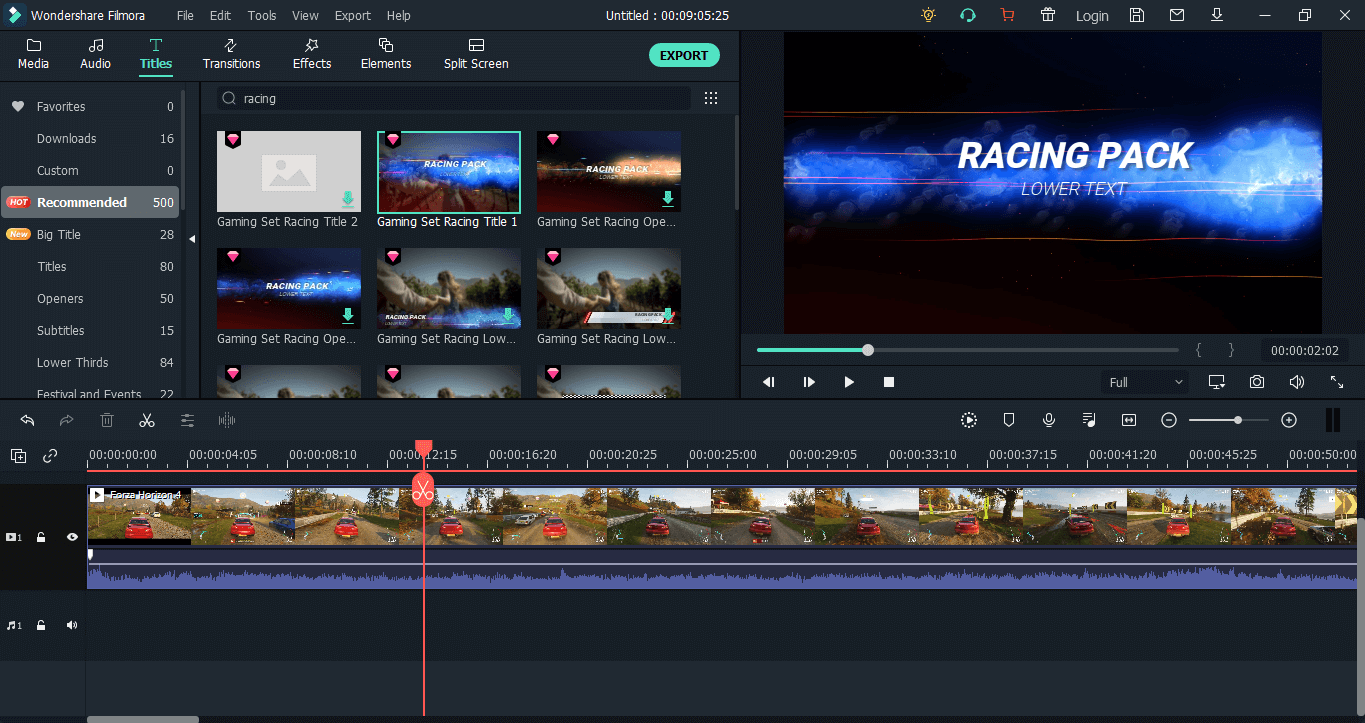Click the timeline zoom slider
The height and width of the screenshot is (723, 1365).
click(1229, 420)
